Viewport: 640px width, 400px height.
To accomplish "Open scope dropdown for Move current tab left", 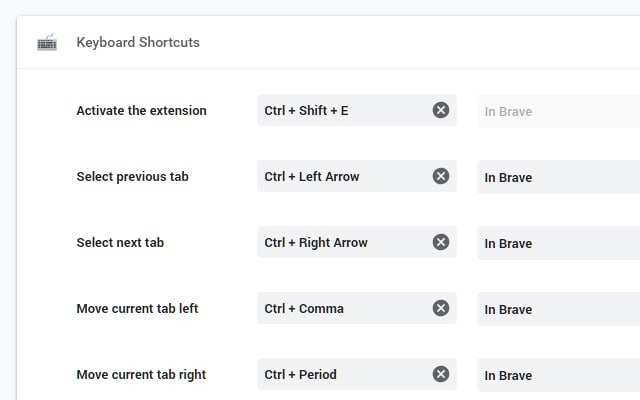I will tap(558, 309).
